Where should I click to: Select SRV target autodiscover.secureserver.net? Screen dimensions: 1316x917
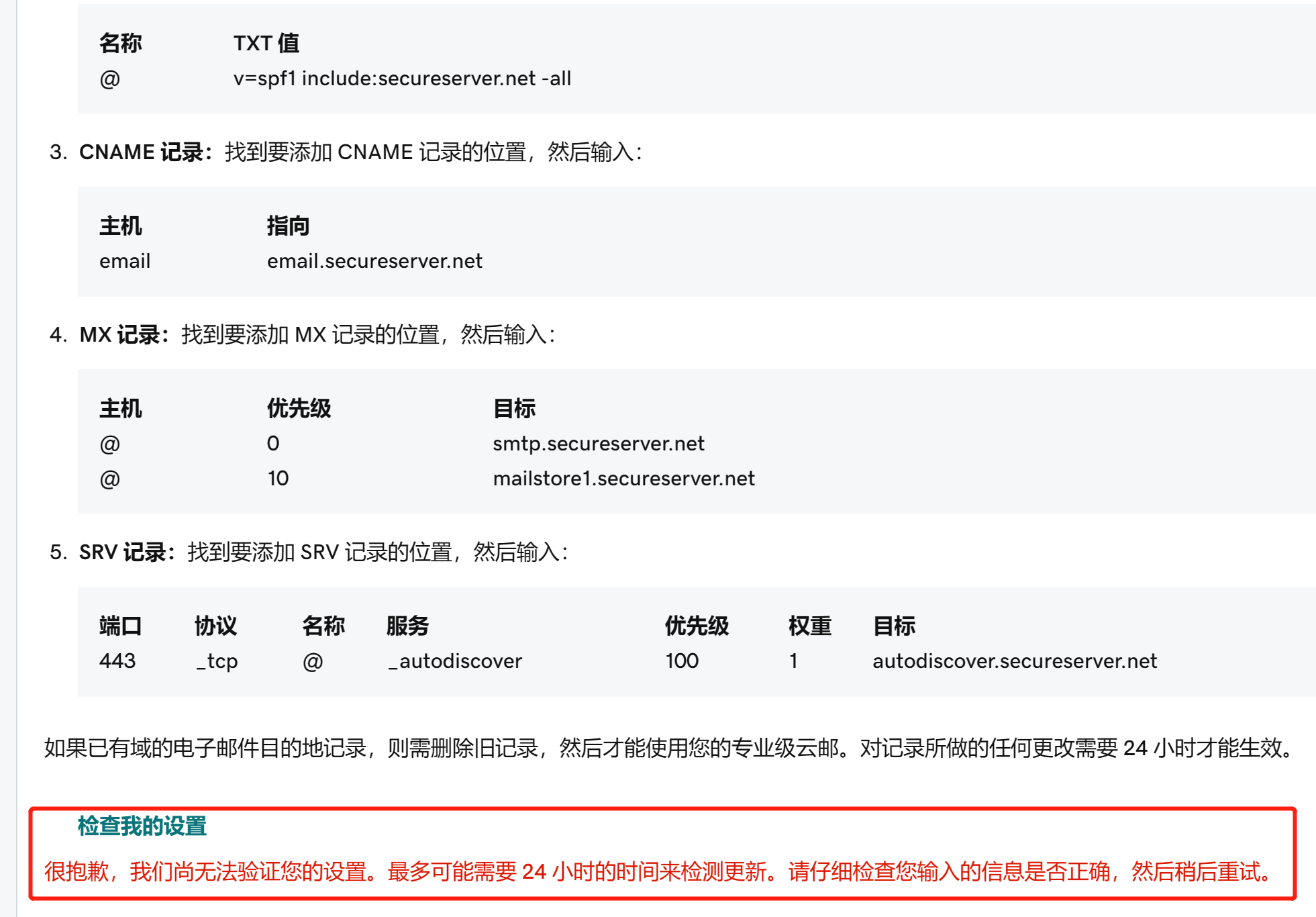(1015, 661)
